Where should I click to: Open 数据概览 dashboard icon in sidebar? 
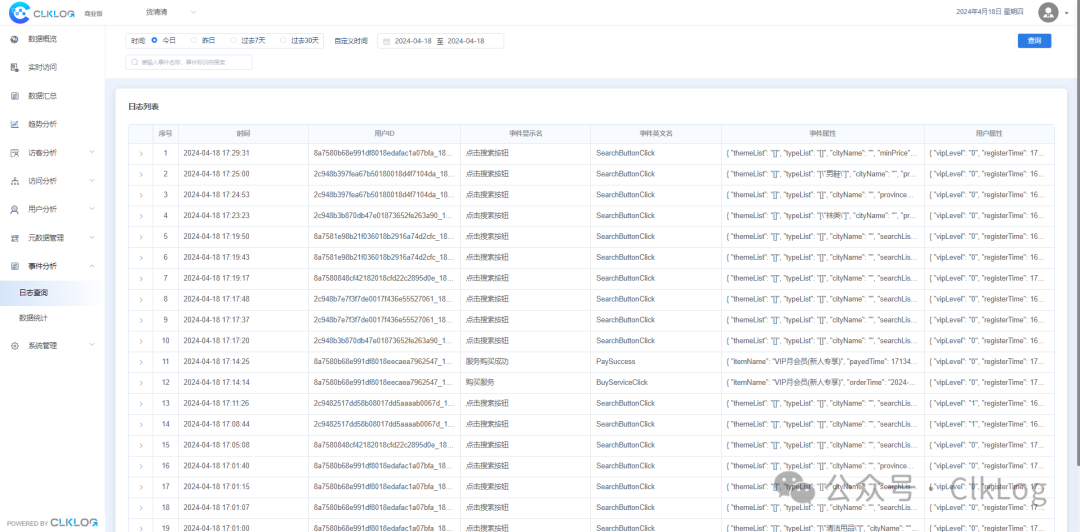(14, 39)
